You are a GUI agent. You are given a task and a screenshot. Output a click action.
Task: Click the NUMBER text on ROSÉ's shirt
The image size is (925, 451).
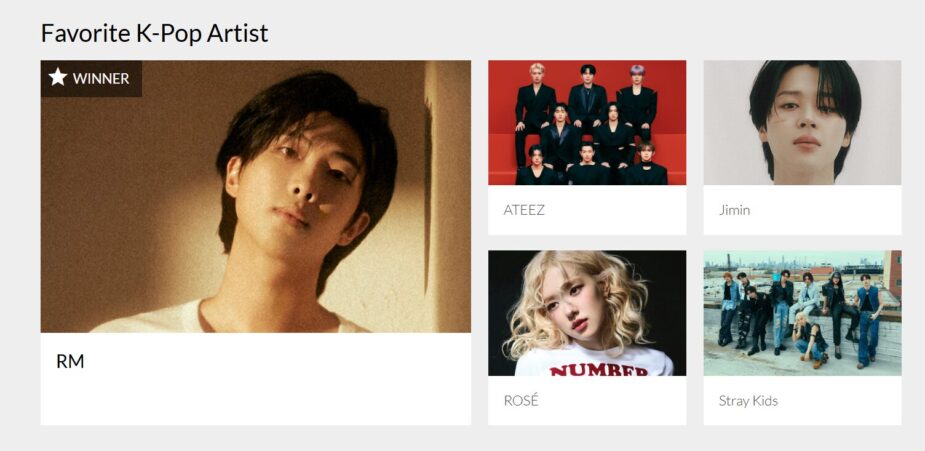[x=599, y=370]
